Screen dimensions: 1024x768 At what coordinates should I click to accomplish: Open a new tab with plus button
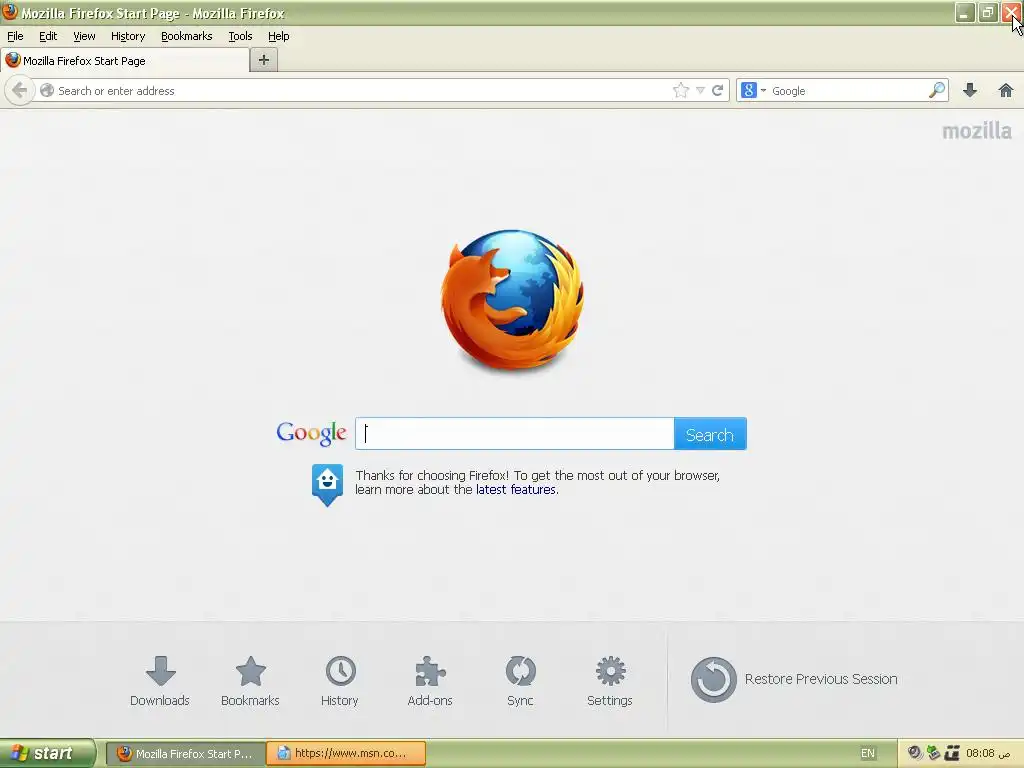click(x=264, y=60)
